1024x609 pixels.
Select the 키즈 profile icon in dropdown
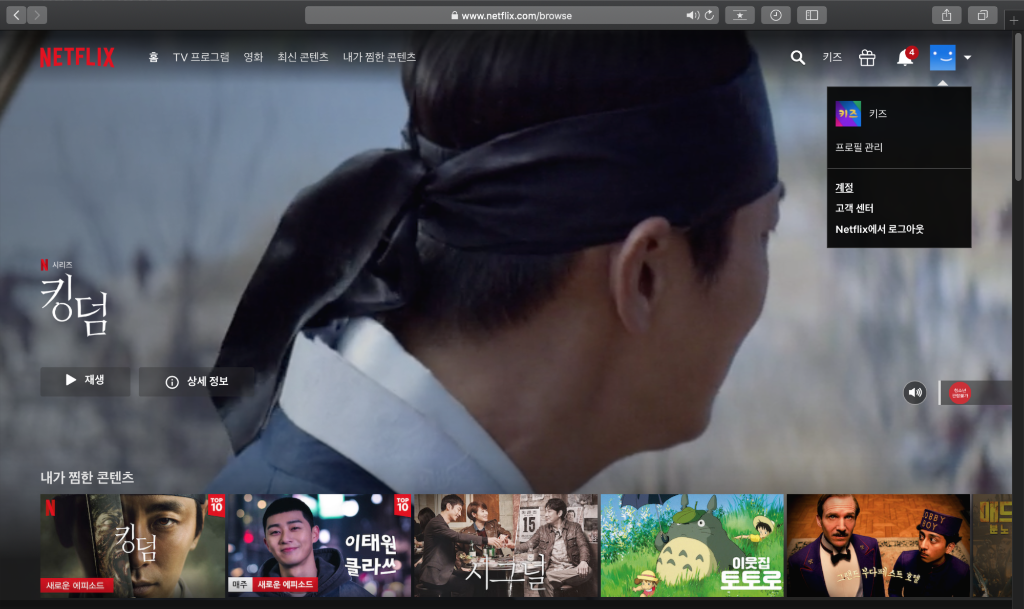[x=848, y=114]
